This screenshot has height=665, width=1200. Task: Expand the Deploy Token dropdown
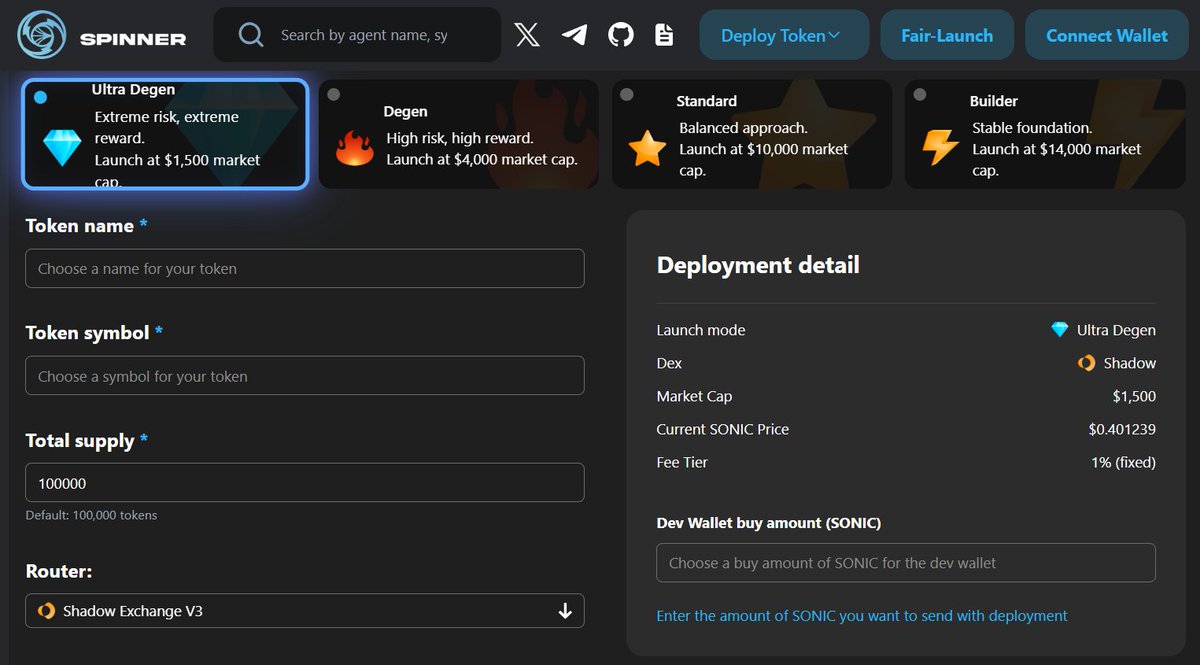782,35
